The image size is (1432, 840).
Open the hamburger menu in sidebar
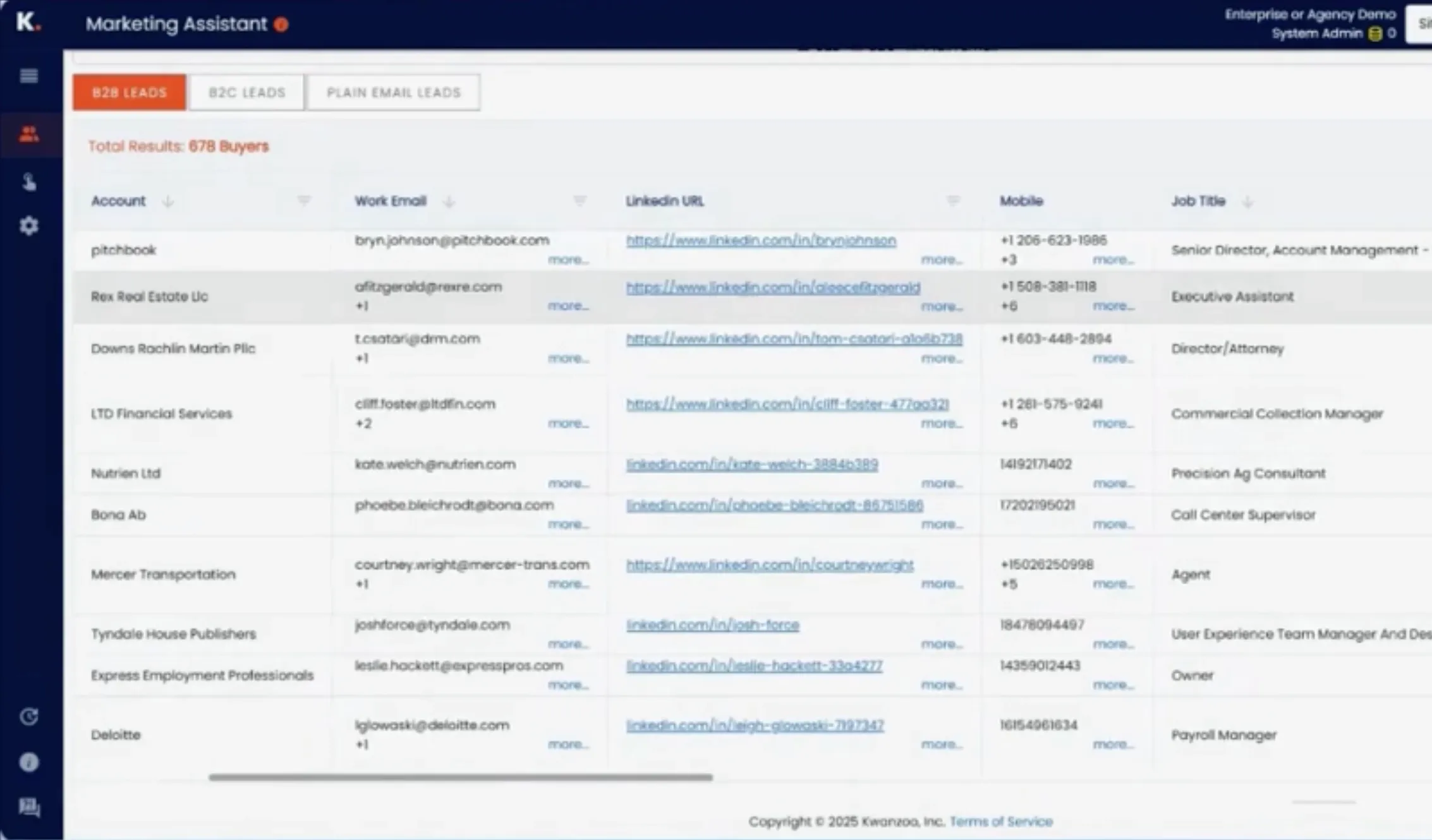click(x=29, y=76)
